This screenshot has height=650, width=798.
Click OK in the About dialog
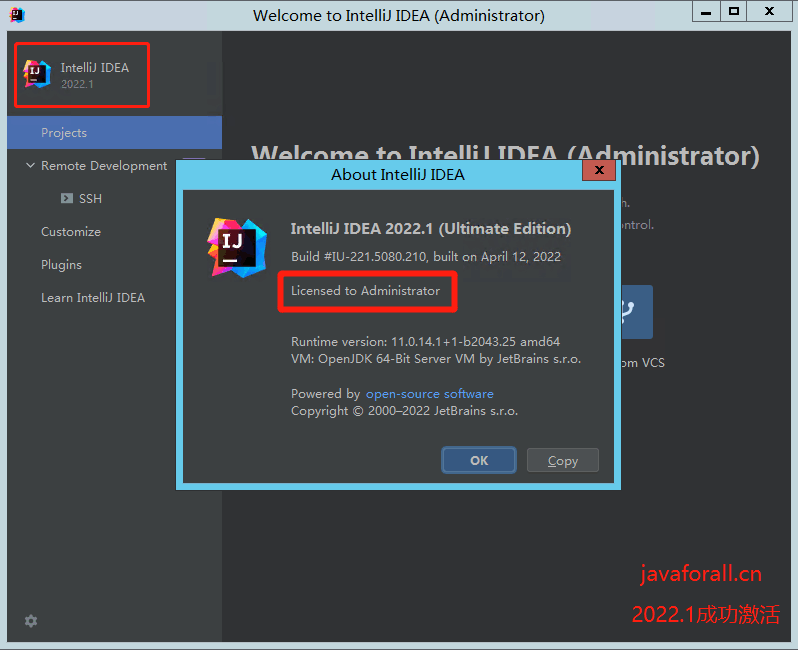point(479,460)
